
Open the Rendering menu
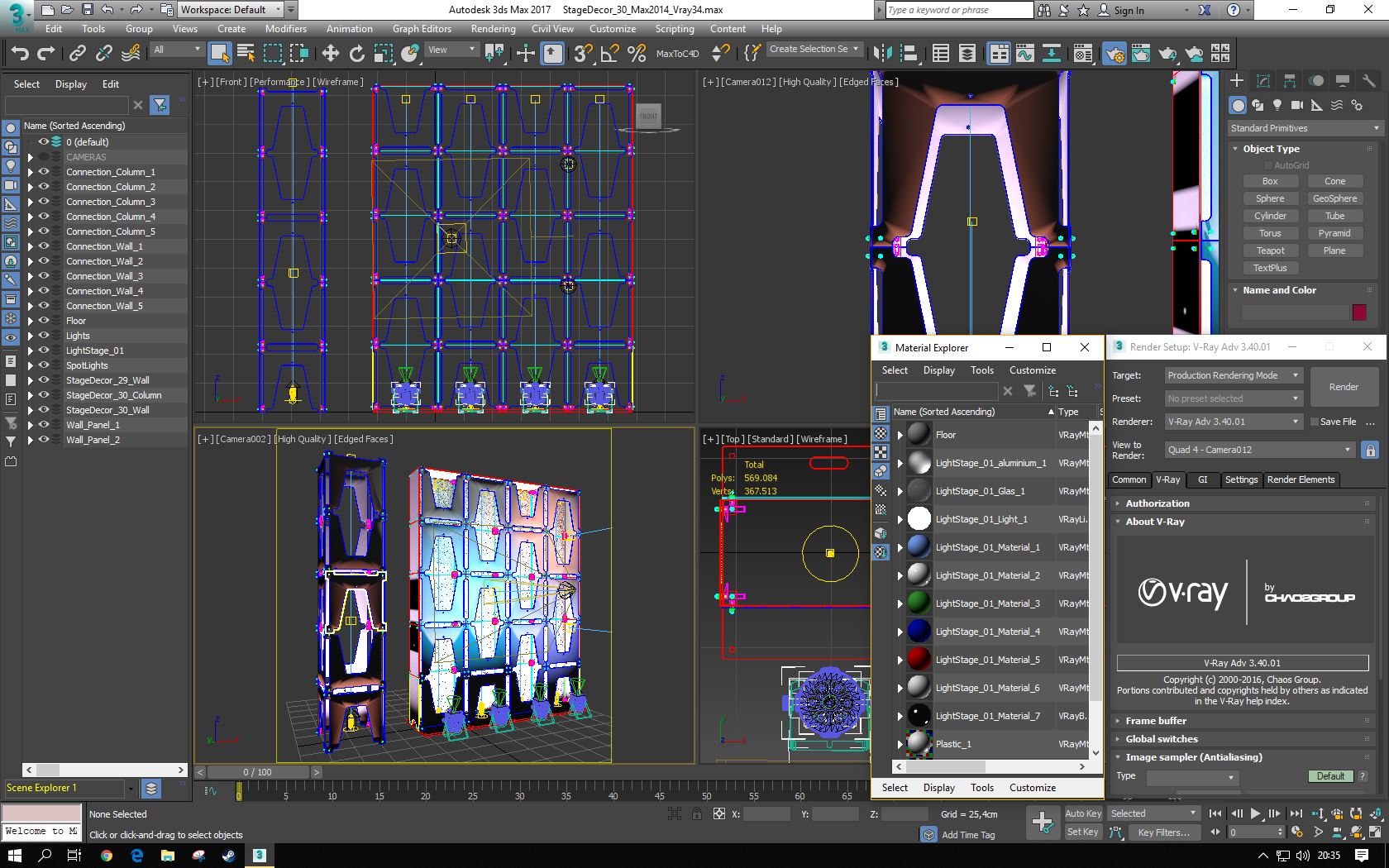tap(493, 28)
